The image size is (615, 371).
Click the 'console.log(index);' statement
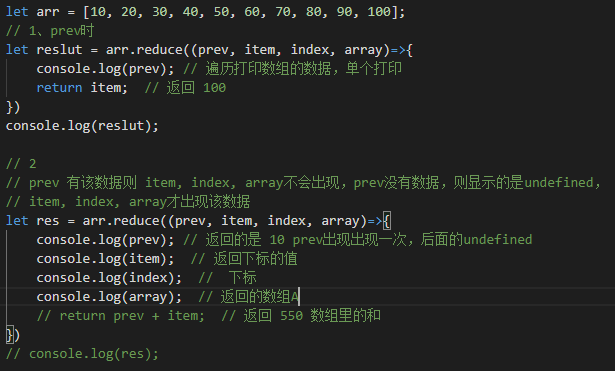tap(109, 278)
